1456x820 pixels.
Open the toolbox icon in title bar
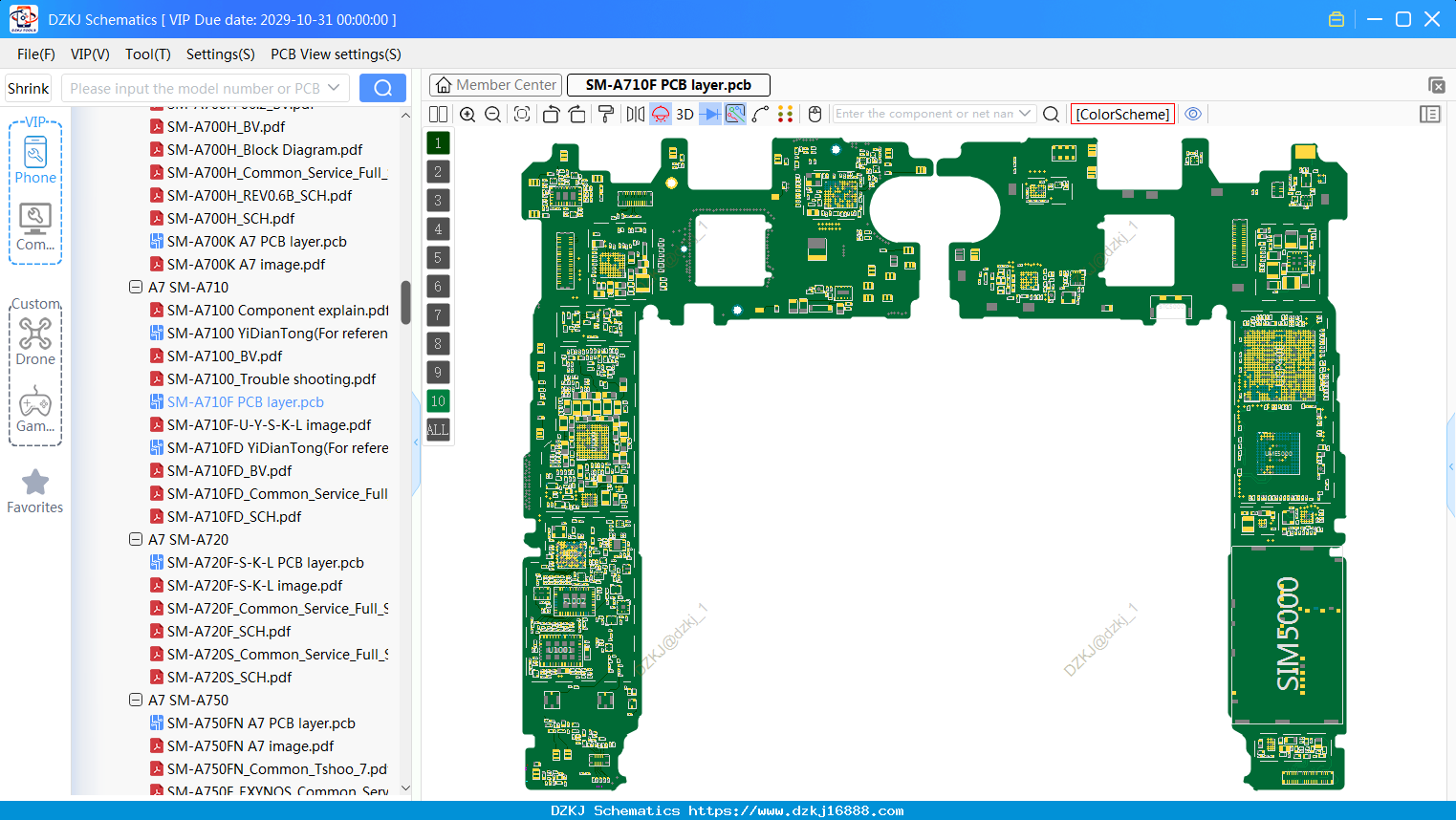coord(1336,19)
